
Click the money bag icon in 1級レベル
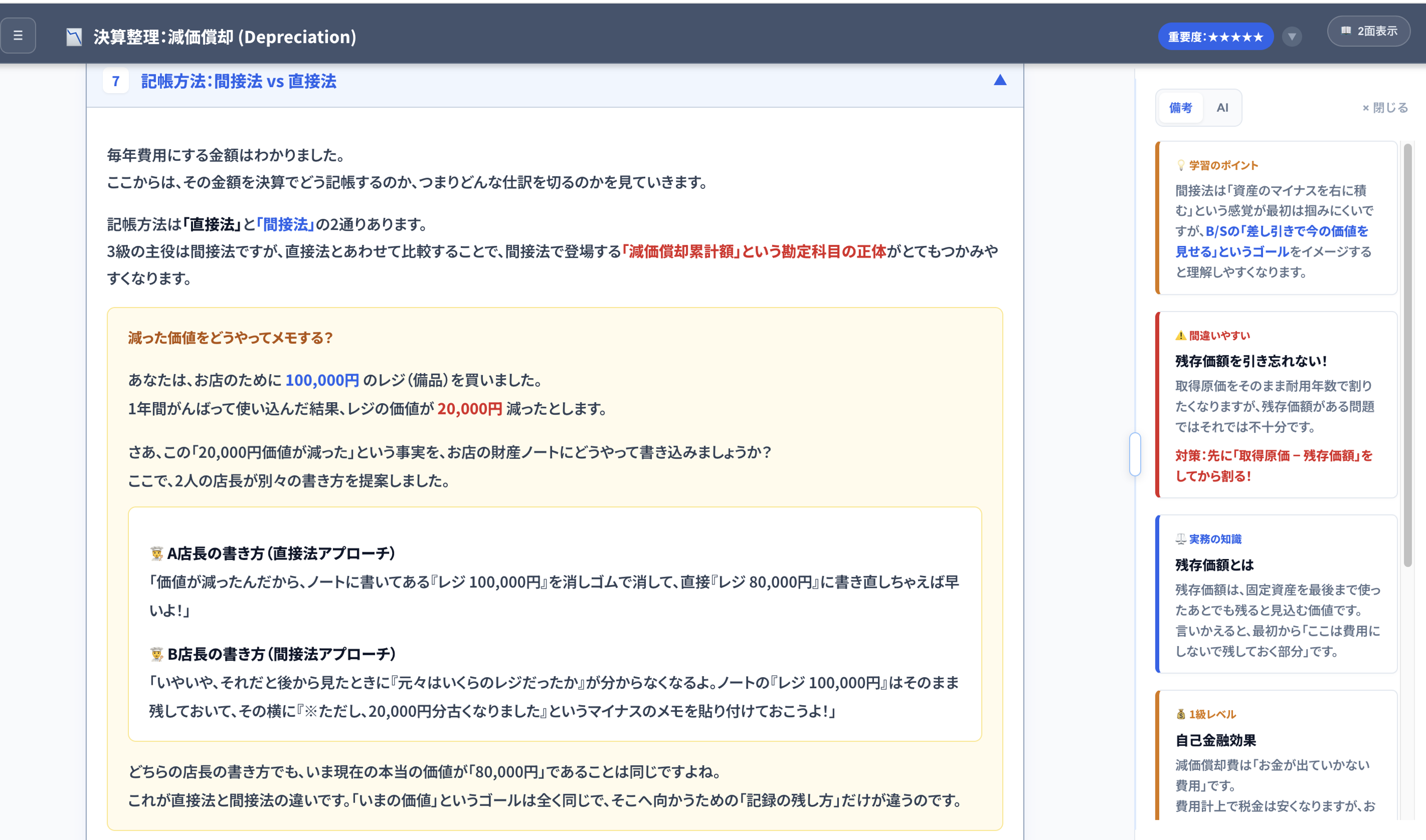[x=1181, y=714]
